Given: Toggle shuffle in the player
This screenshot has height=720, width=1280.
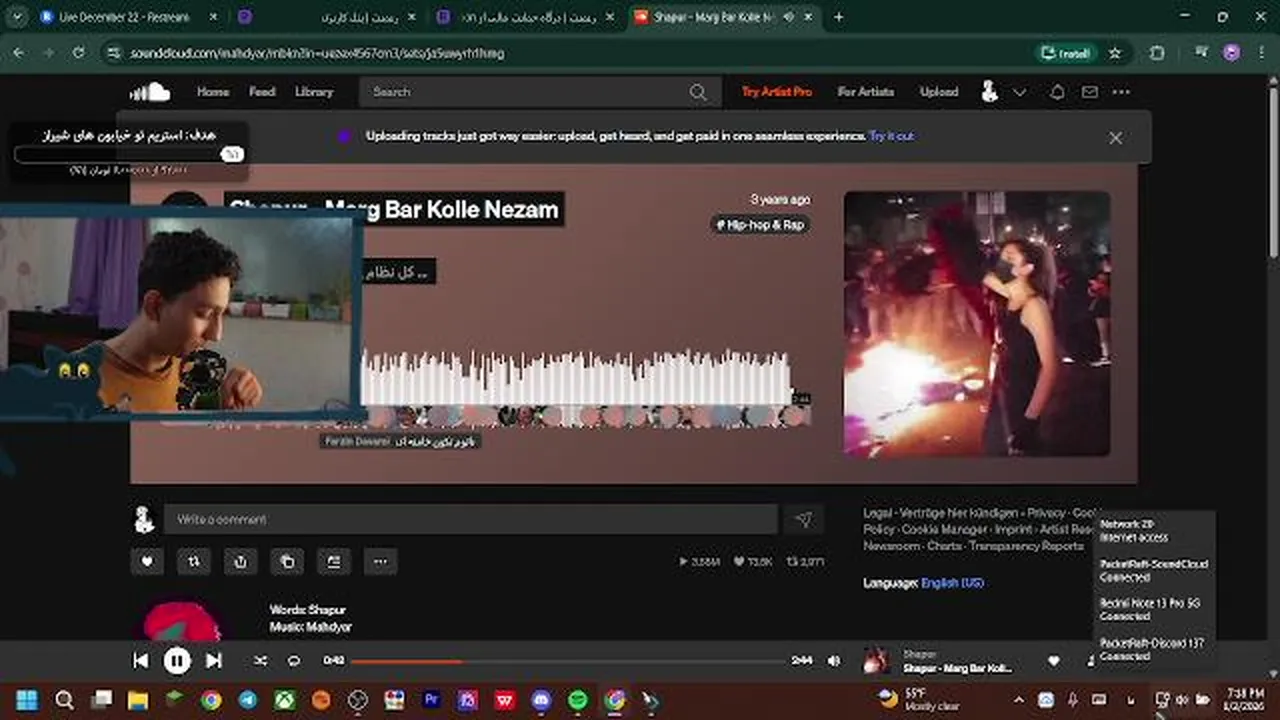Looking at the screenshot, I should (260, 660).
